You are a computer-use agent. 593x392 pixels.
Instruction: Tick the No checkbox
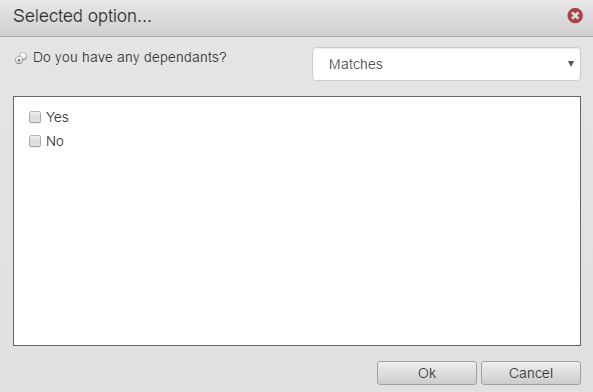coord(35,141)
